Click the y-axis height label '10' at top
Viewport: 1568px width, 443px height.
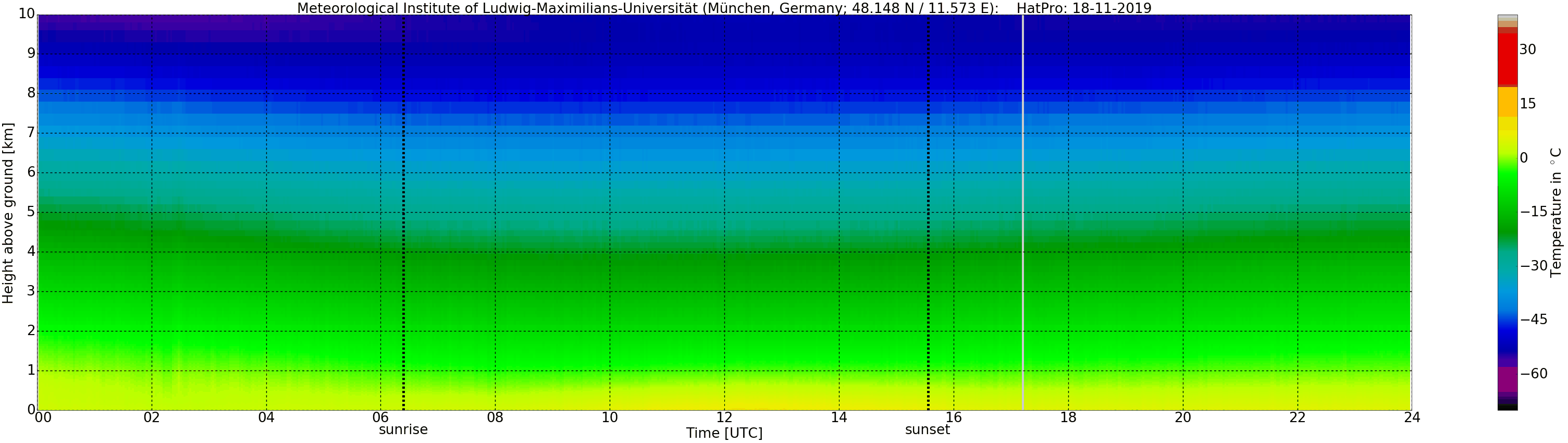tap(28, 14)
